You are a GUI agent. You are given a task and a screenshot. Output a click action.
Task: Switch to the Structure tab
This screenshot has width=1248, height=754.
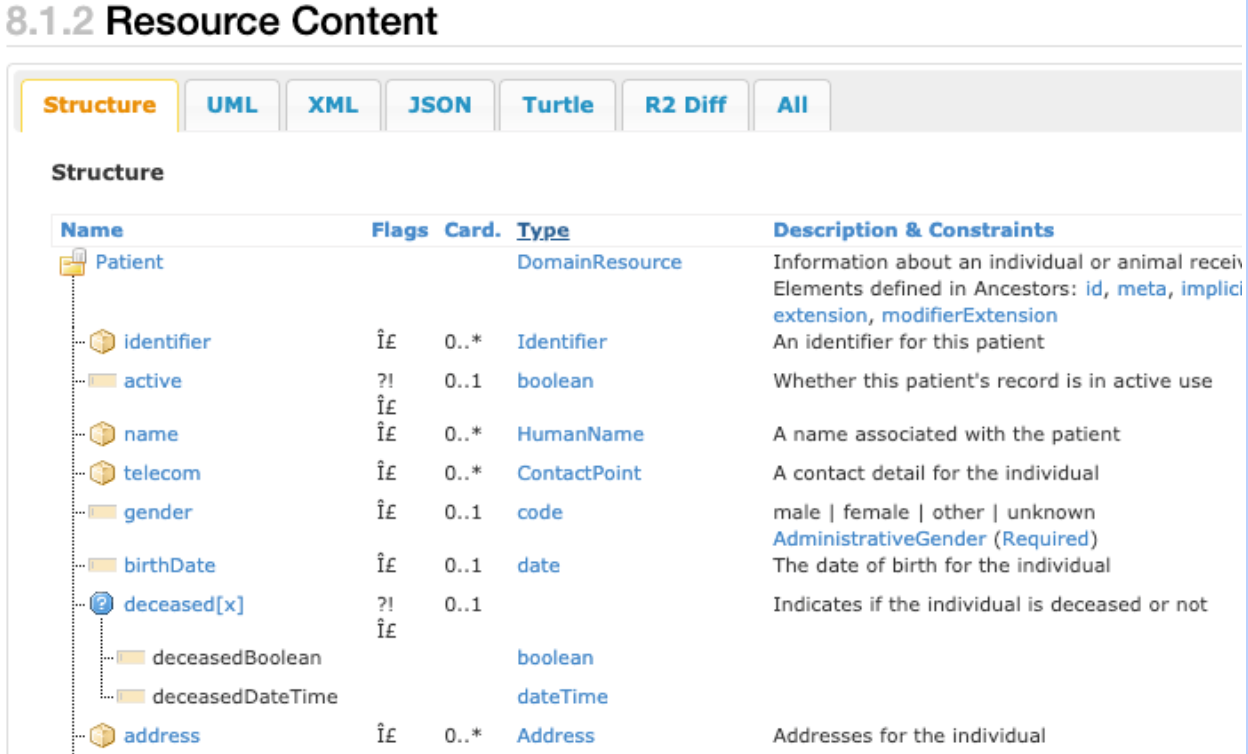[100, 106]
